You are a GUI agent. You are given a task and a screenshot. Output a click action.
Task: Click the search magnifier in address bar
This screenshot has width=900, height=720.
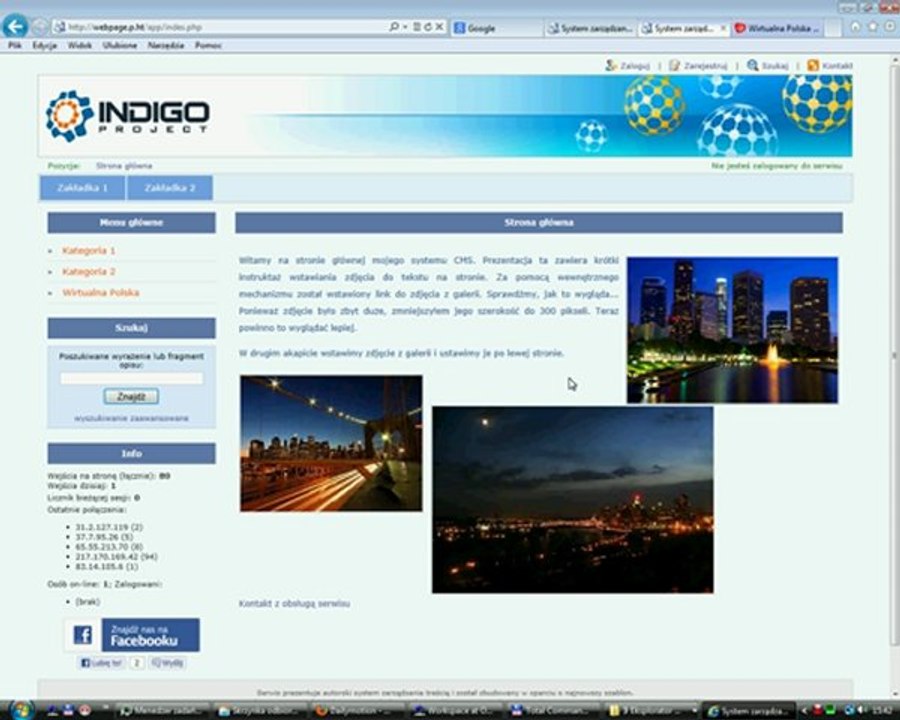point(394,27)
